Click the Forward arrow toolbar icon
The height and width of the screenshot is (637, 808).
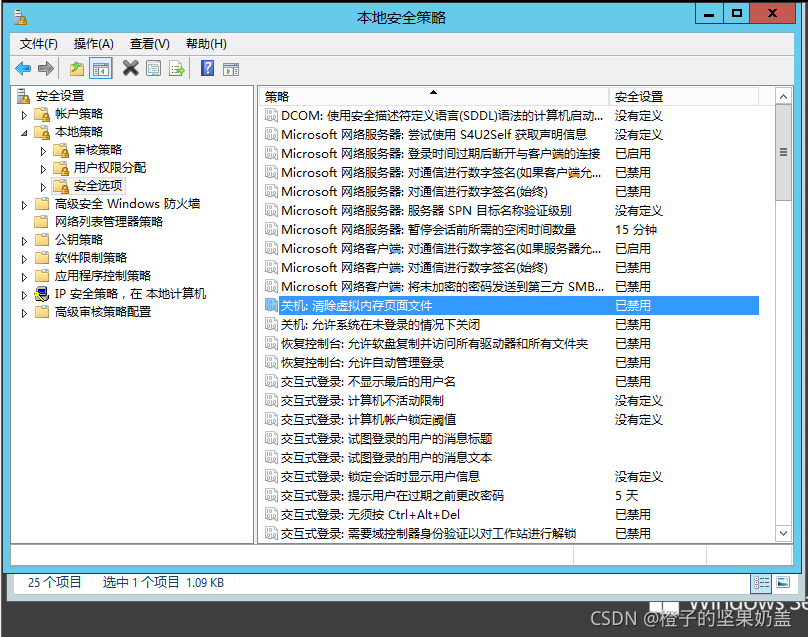(46, 68)
